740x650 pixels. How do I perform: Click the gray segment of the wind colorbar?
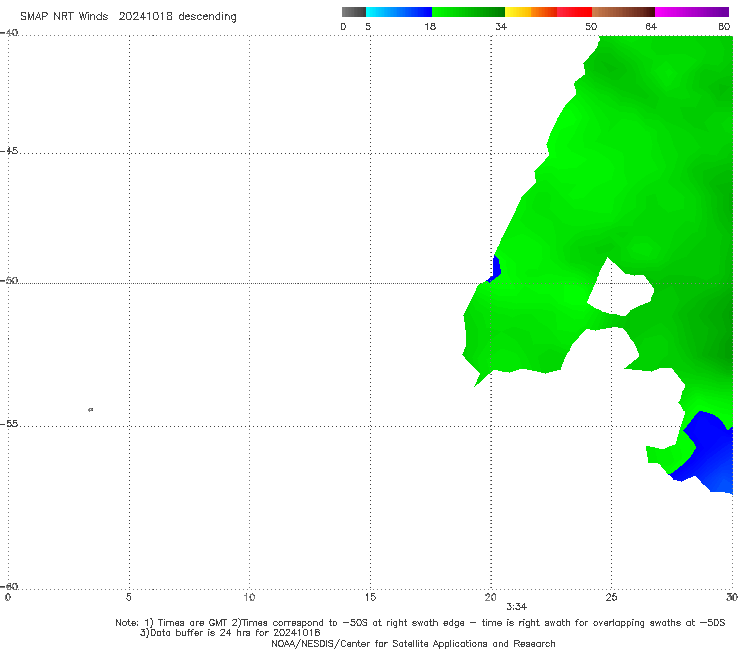point(353,12)
